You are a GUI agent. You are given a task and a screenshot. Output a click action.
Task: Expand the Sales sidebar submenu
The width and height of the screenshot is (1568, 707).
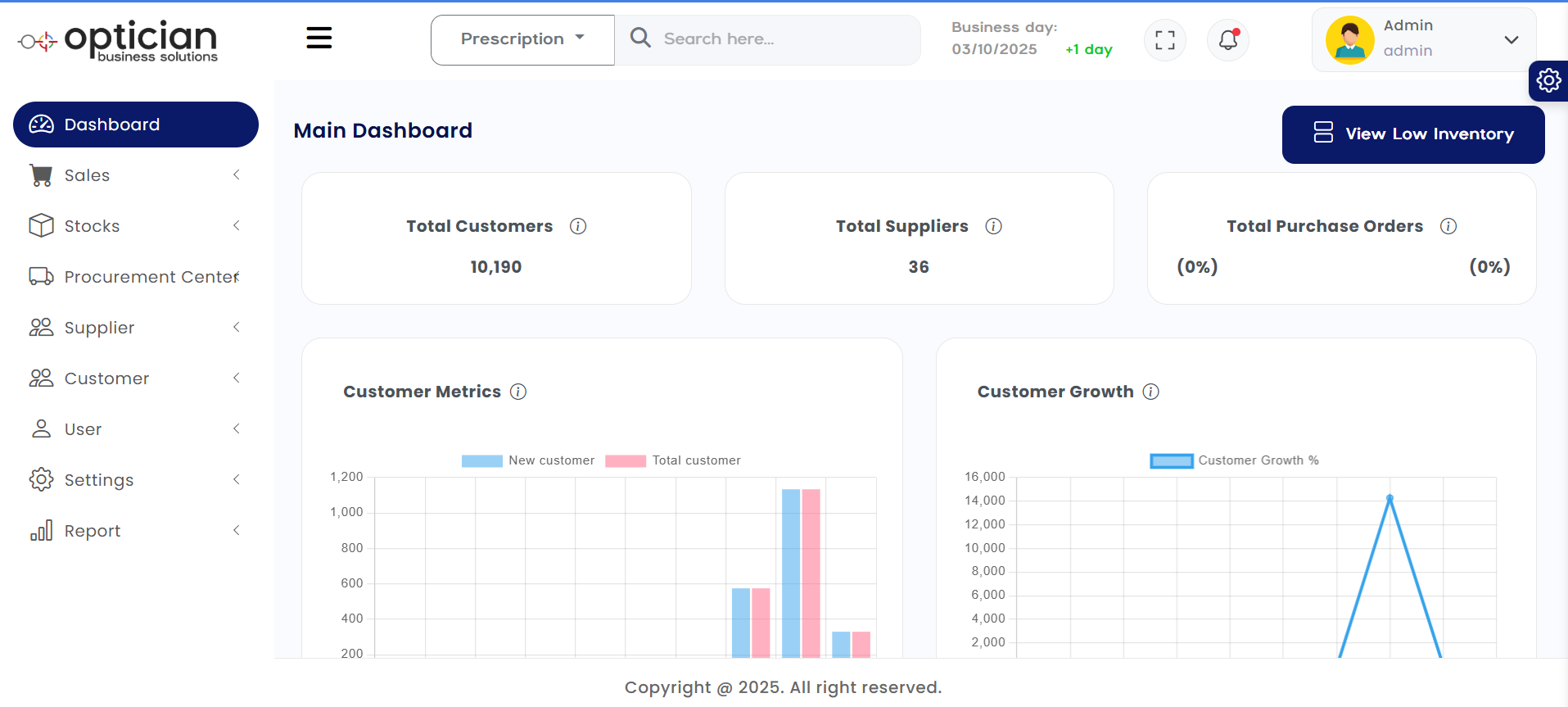pyautogui.click(x=135, y=175)
